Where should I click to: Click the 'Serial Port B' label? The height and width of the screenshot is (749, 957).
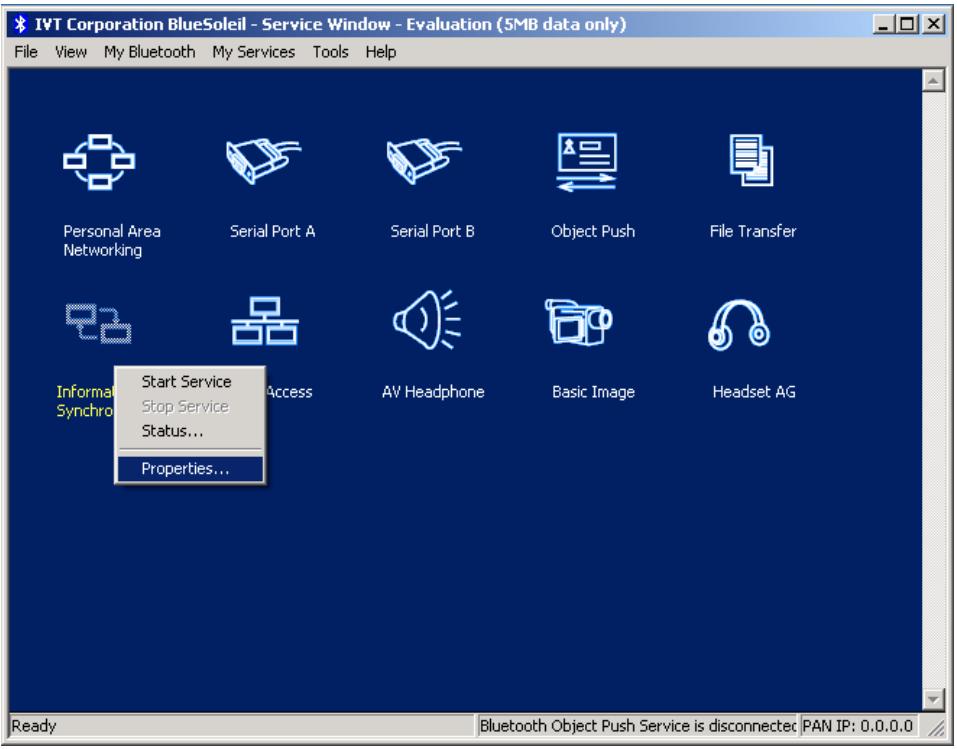(432, 231)
